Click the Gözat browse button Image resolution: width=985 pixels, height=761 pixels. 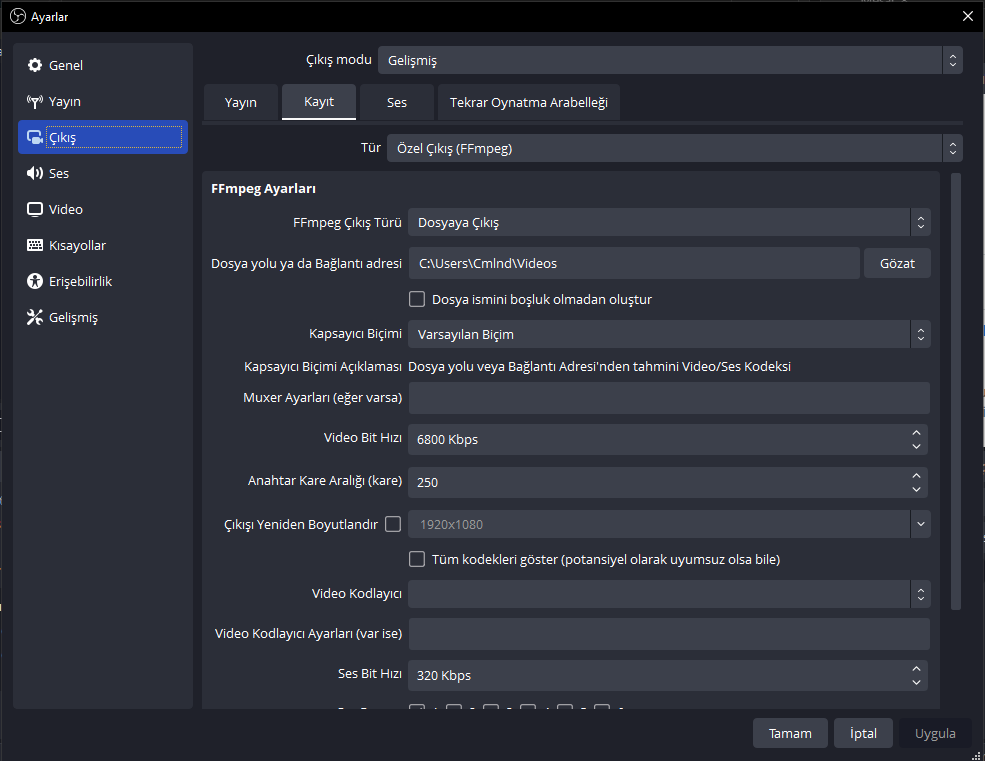(x=896, y=263)
